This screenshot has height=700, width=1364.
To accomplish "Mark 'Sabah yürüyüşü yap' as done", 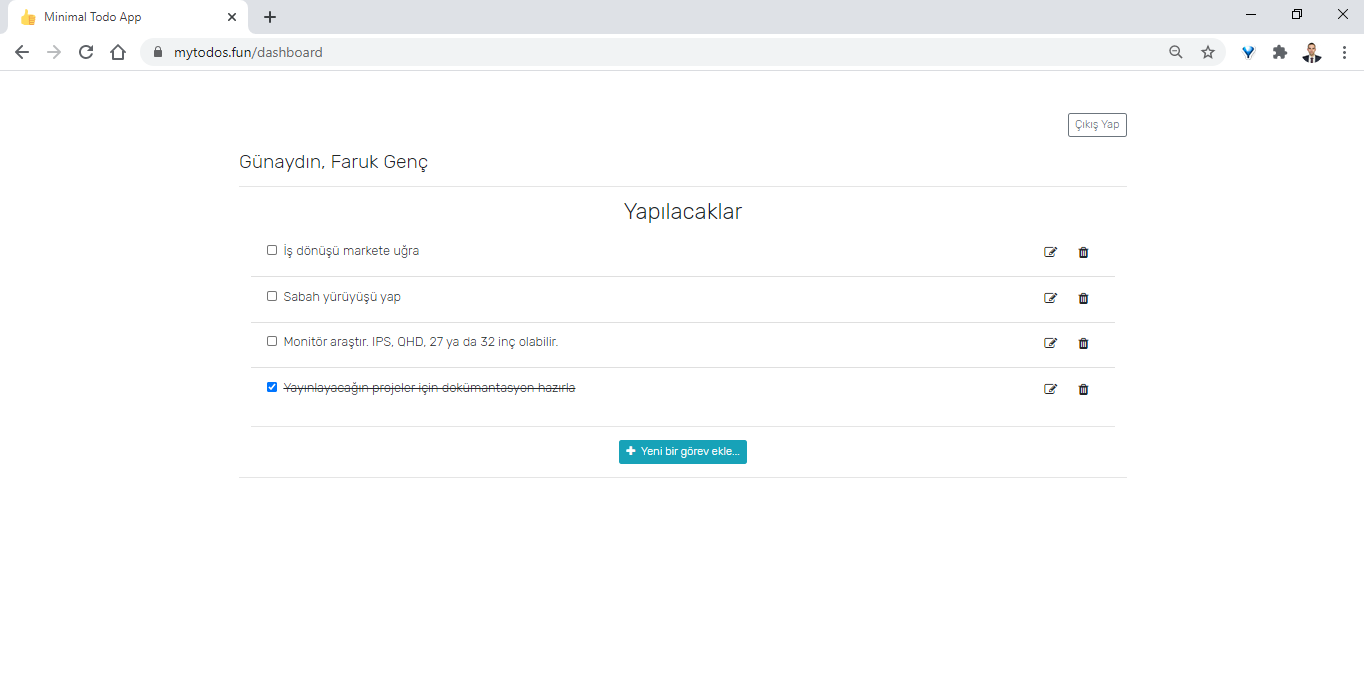I will click(x=272, y=296).
